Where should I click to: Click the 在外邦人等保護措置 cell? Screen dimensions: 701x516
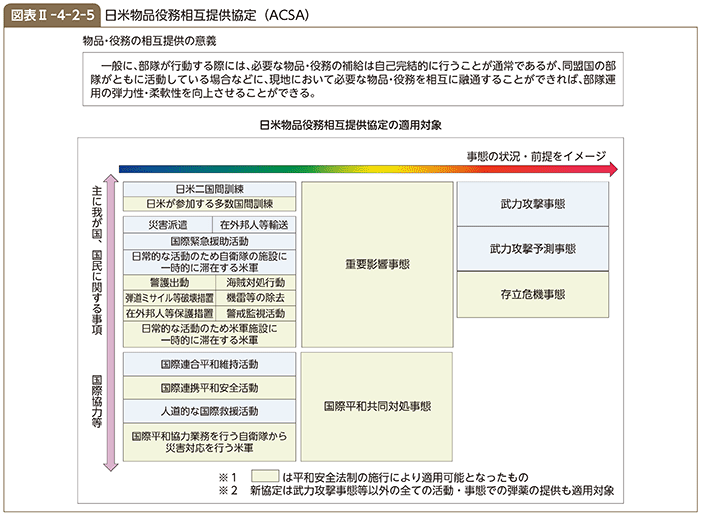169,313
